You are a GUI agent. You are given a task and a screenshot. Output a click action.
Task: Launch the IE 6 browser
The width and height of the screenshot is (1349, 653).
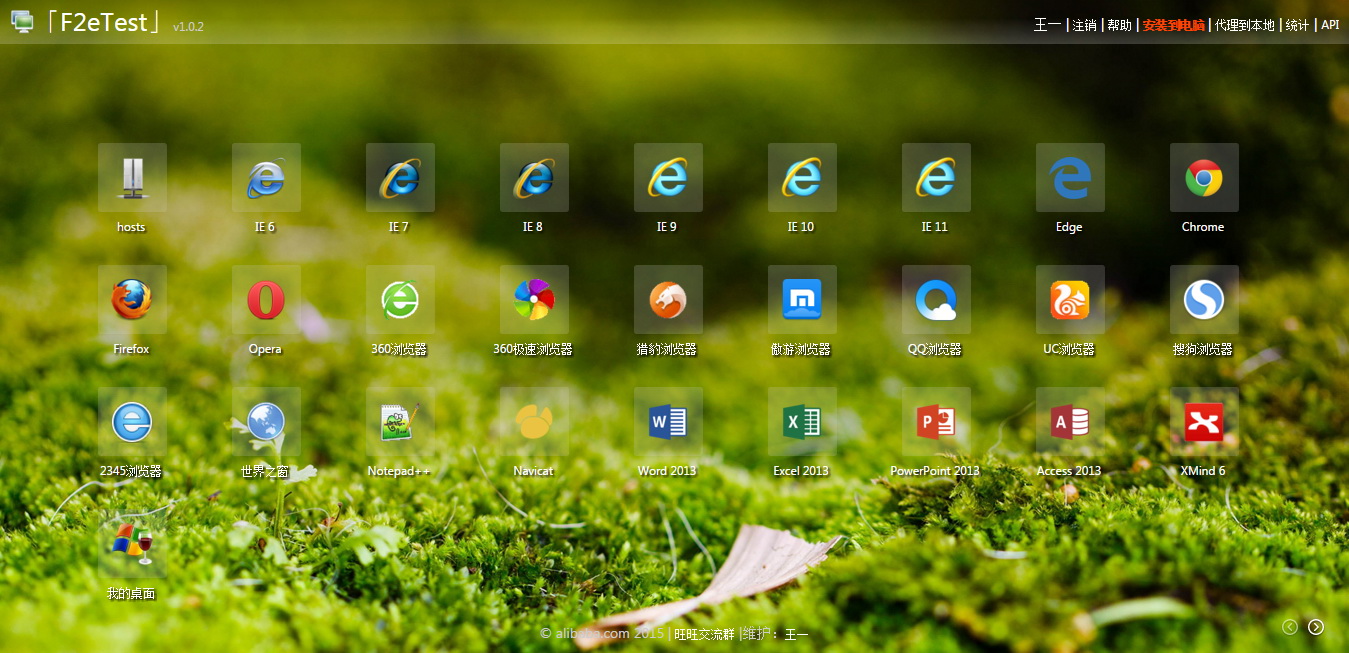coord(266,178)
